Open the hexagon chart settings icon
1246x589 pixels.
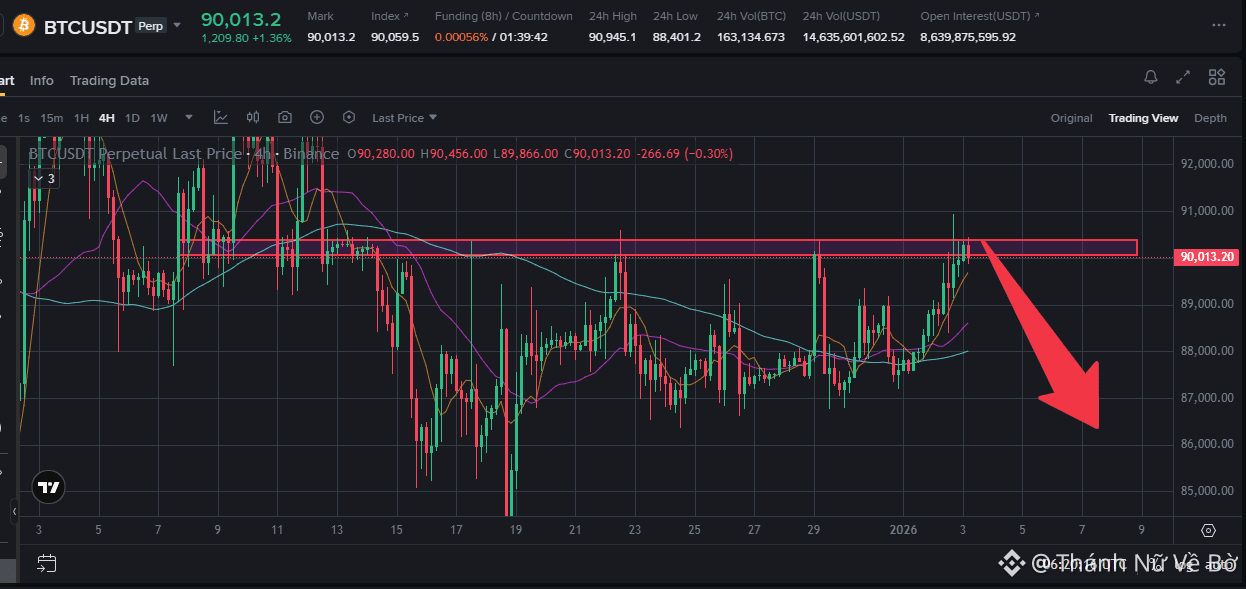point(349,117)
